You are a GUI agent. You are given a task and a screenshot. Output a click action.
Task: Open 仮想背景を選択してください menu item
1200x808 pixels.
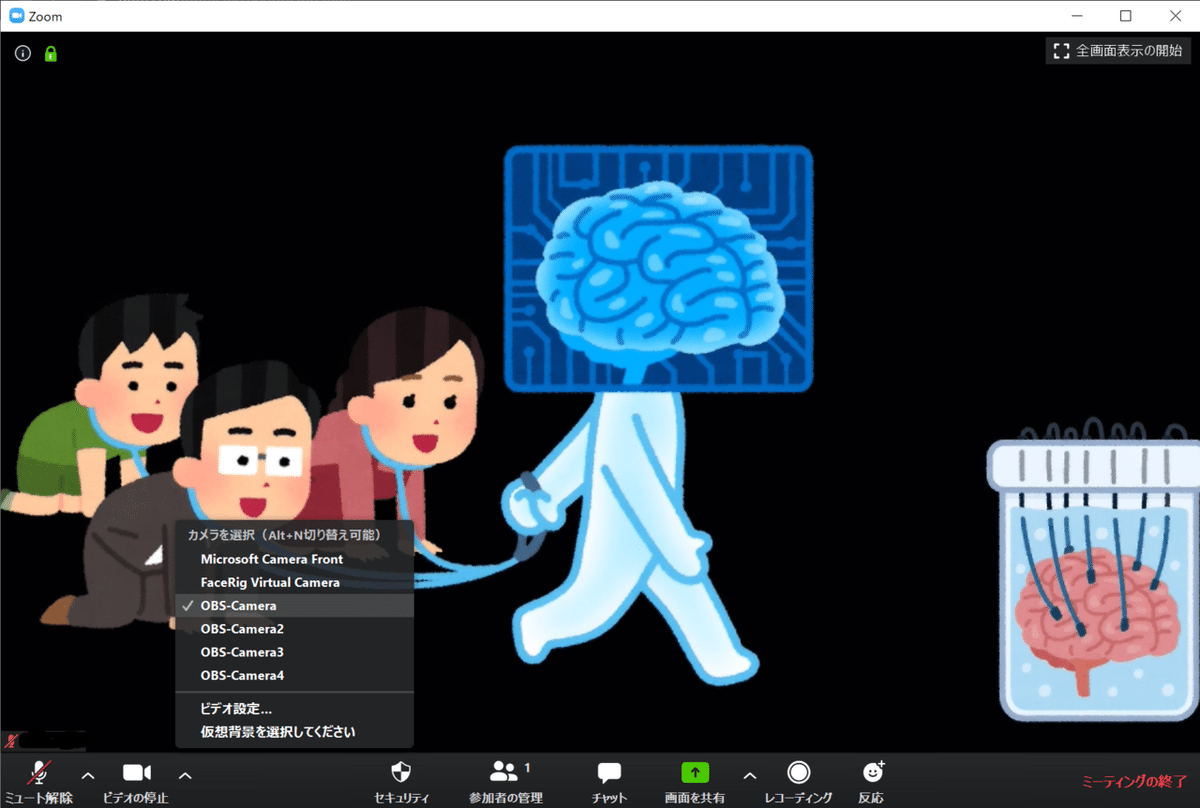[x=295, y=732]
